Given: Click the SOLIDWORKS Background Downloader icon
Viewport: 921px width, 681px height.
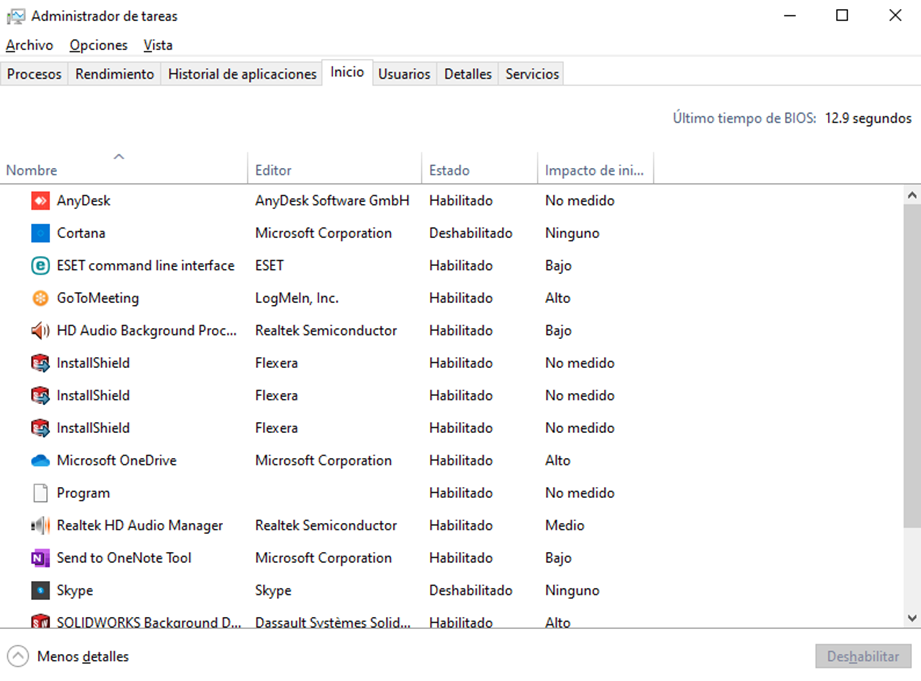Looking at the screenshot, I should coord(40,621).
